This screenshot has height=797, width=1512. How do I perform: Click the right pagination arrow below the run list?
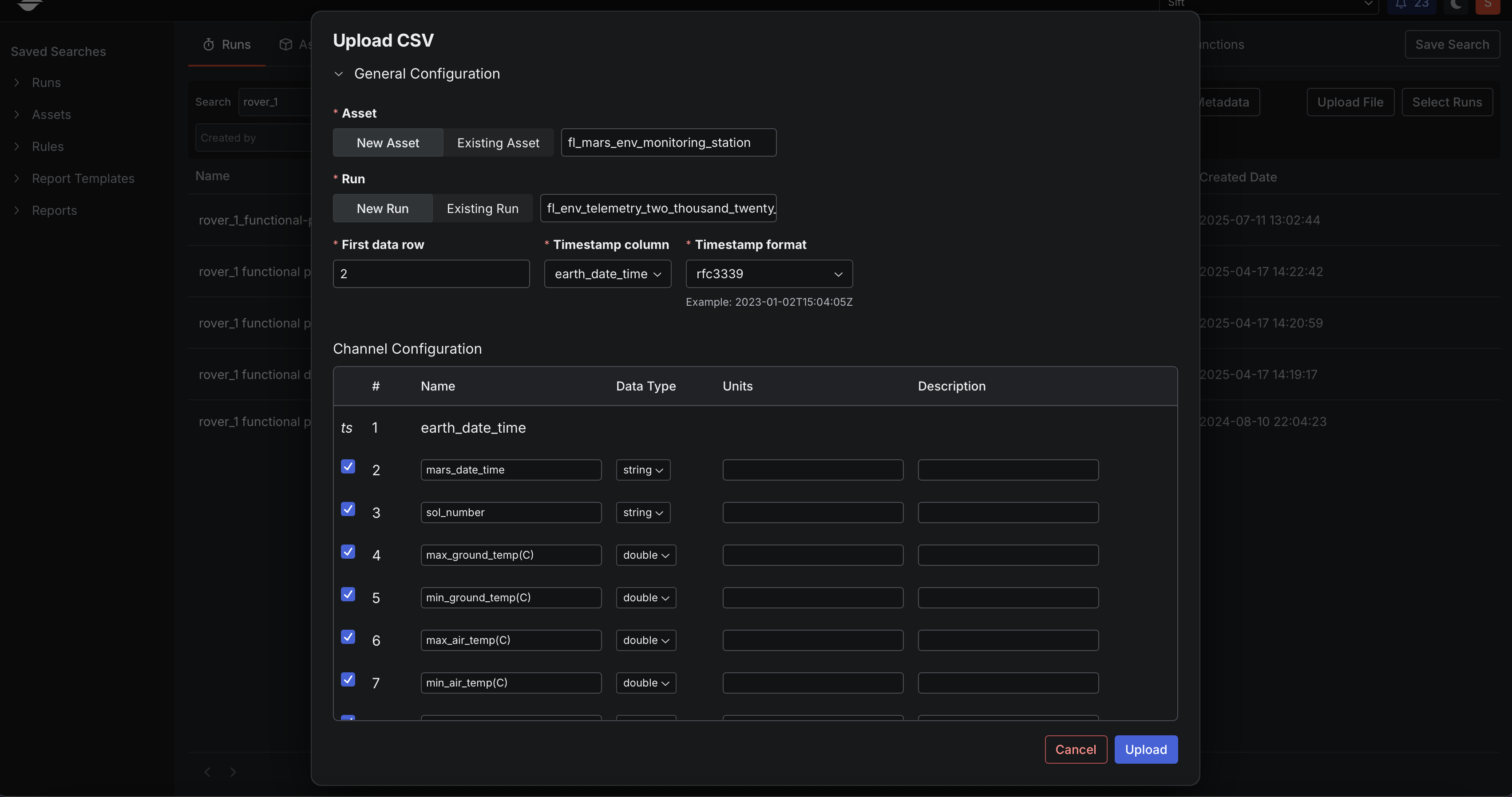(233, 772)
